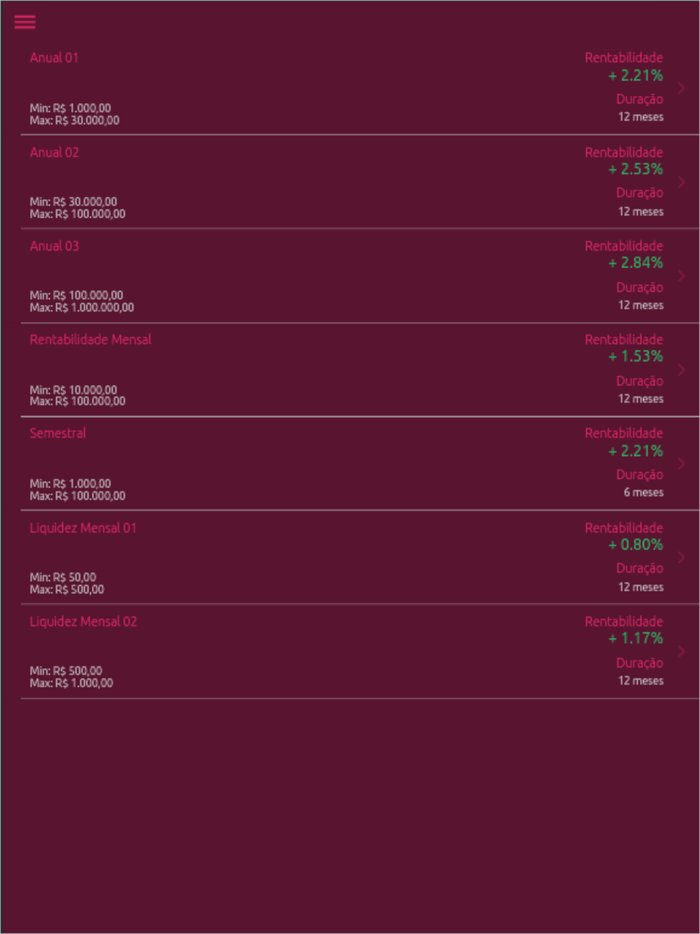Click the Max R$ 1.000.000,00 label on Anual 03
This screenshot has height=934, width=700.
[x=82, y=307]
